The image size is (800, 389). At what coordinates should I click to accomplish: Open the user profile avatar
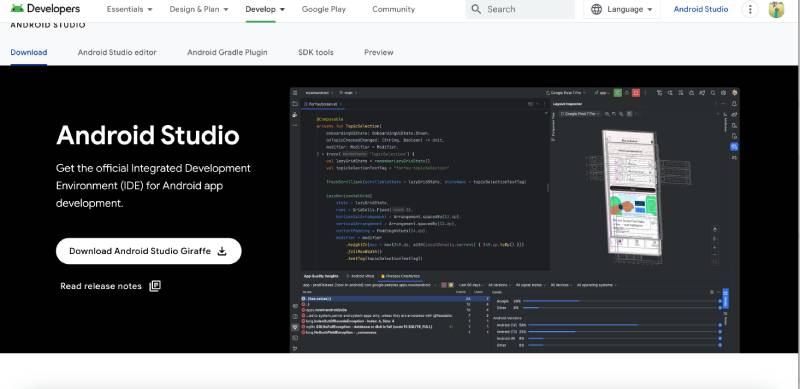click(x=776, y=9)
